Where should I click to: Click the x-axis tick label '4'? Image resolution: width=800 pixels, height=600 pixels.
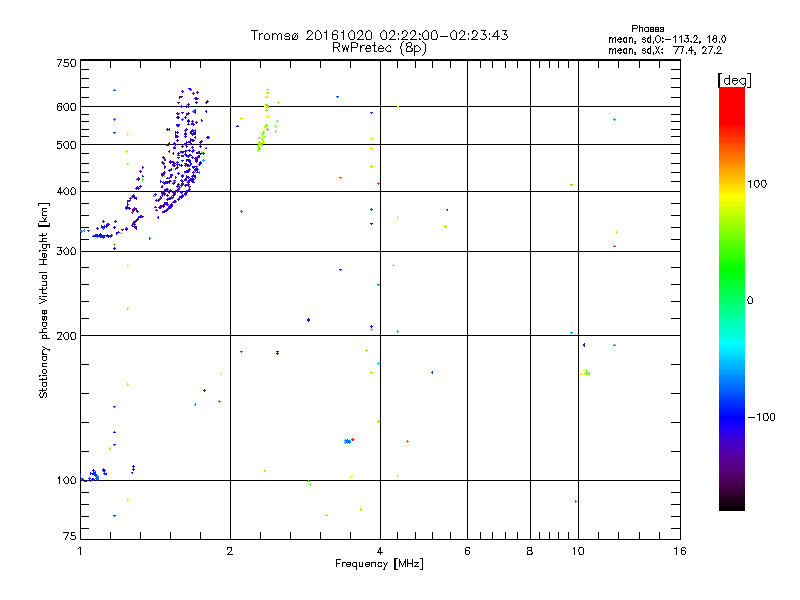[380, 551]
